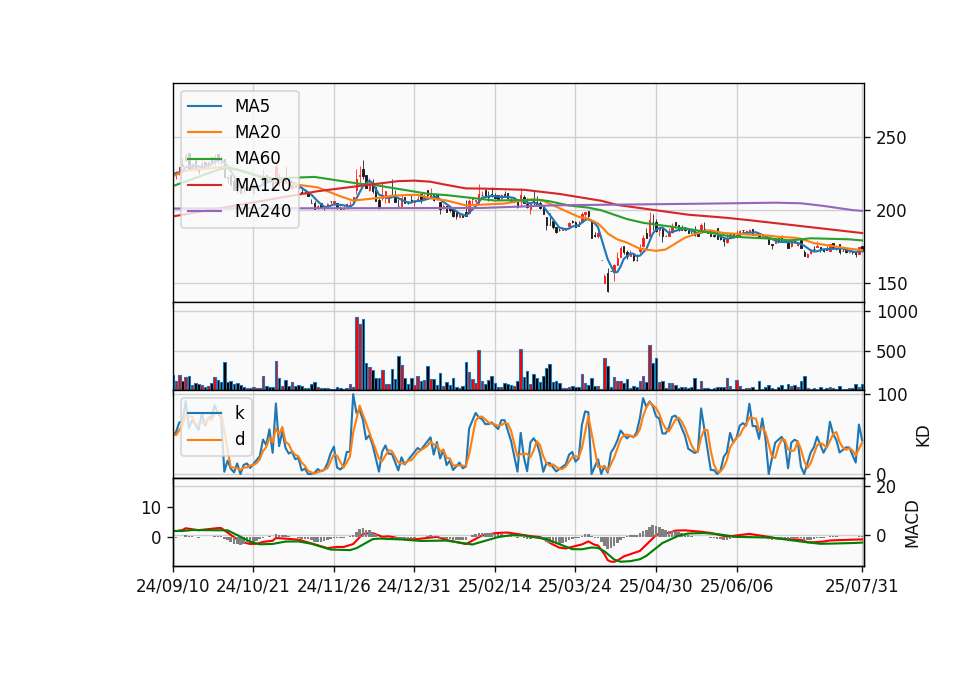Click the 24/12/31 date label
This screenshot has width=960, height=690.
(x=414, y=586)
